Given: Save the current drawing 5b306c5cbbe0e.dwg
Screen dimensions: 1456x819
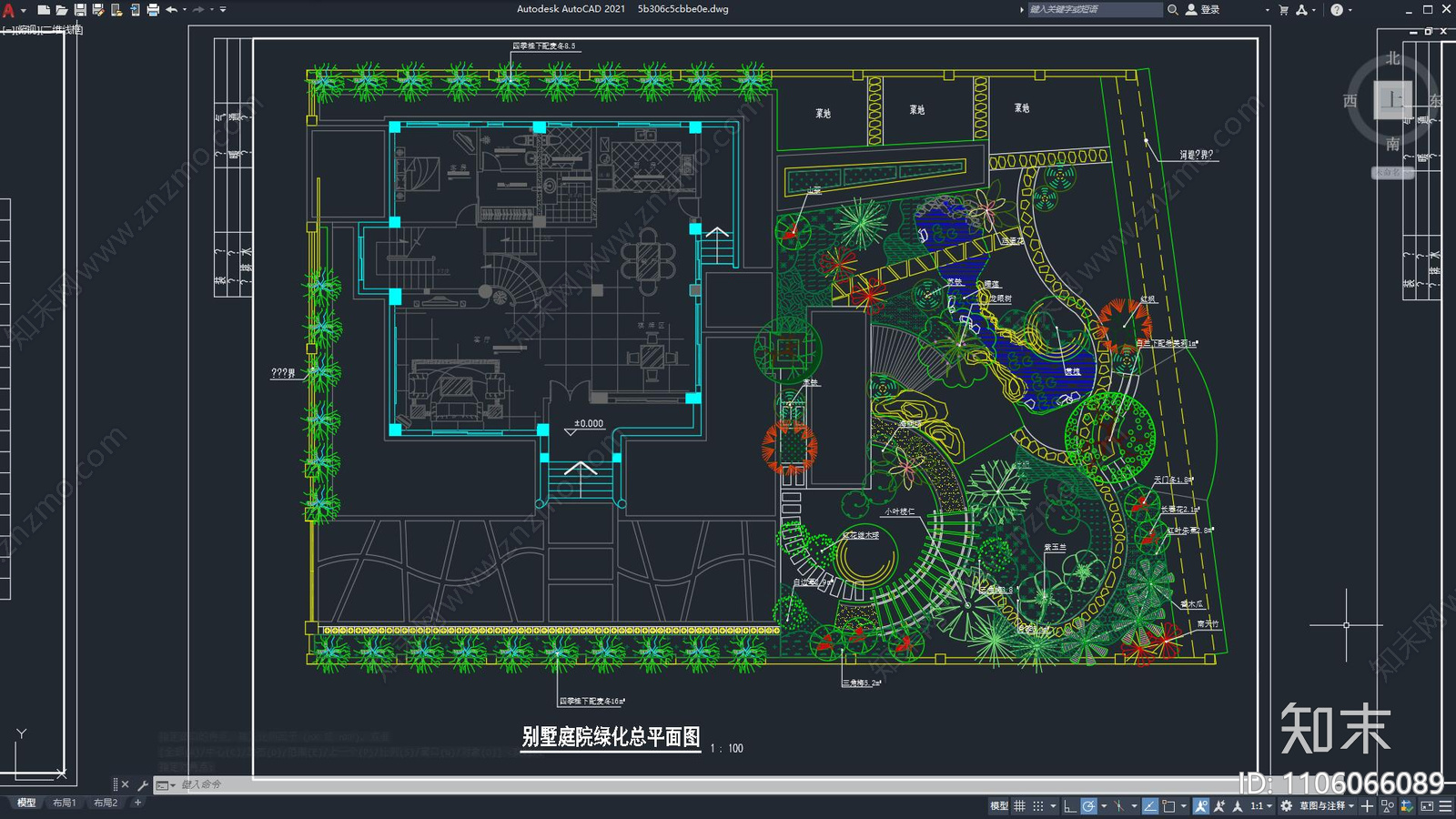Looking at the screenshot, I should point(81,8).
